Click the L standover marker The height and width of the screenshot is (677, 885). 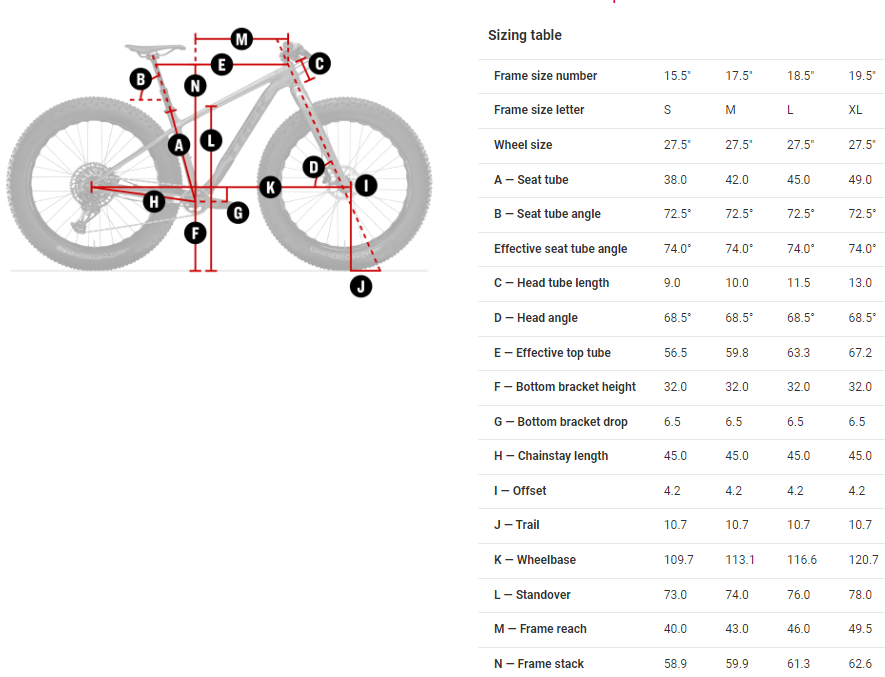(210, 140)
